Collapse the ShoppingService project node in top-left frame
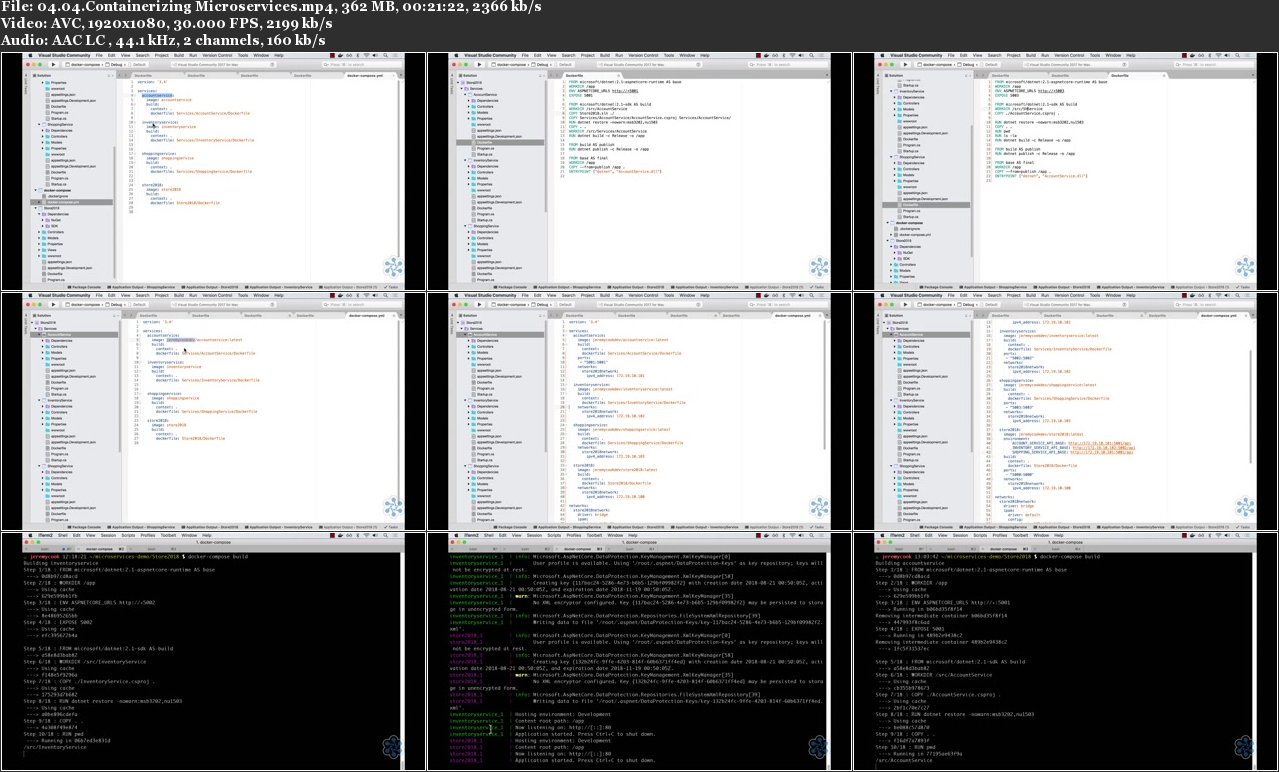Image resolution: width=1279 pixels, height=772 pixels. click(38, 125)
